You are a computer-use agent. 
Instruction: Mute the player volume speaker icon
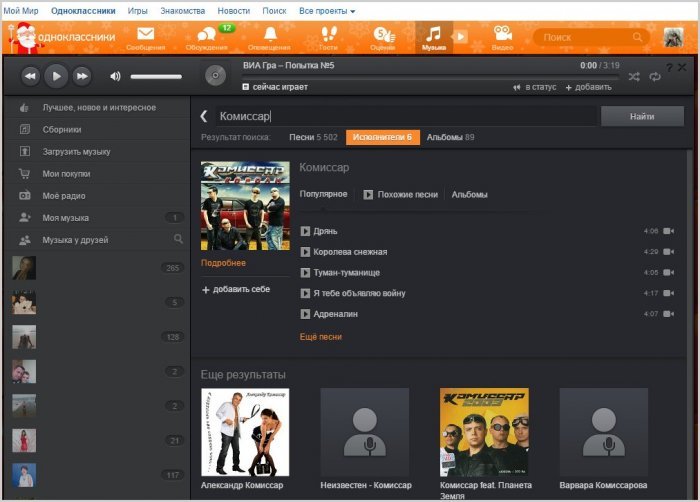pyautogui.click(x=115, y=76)
